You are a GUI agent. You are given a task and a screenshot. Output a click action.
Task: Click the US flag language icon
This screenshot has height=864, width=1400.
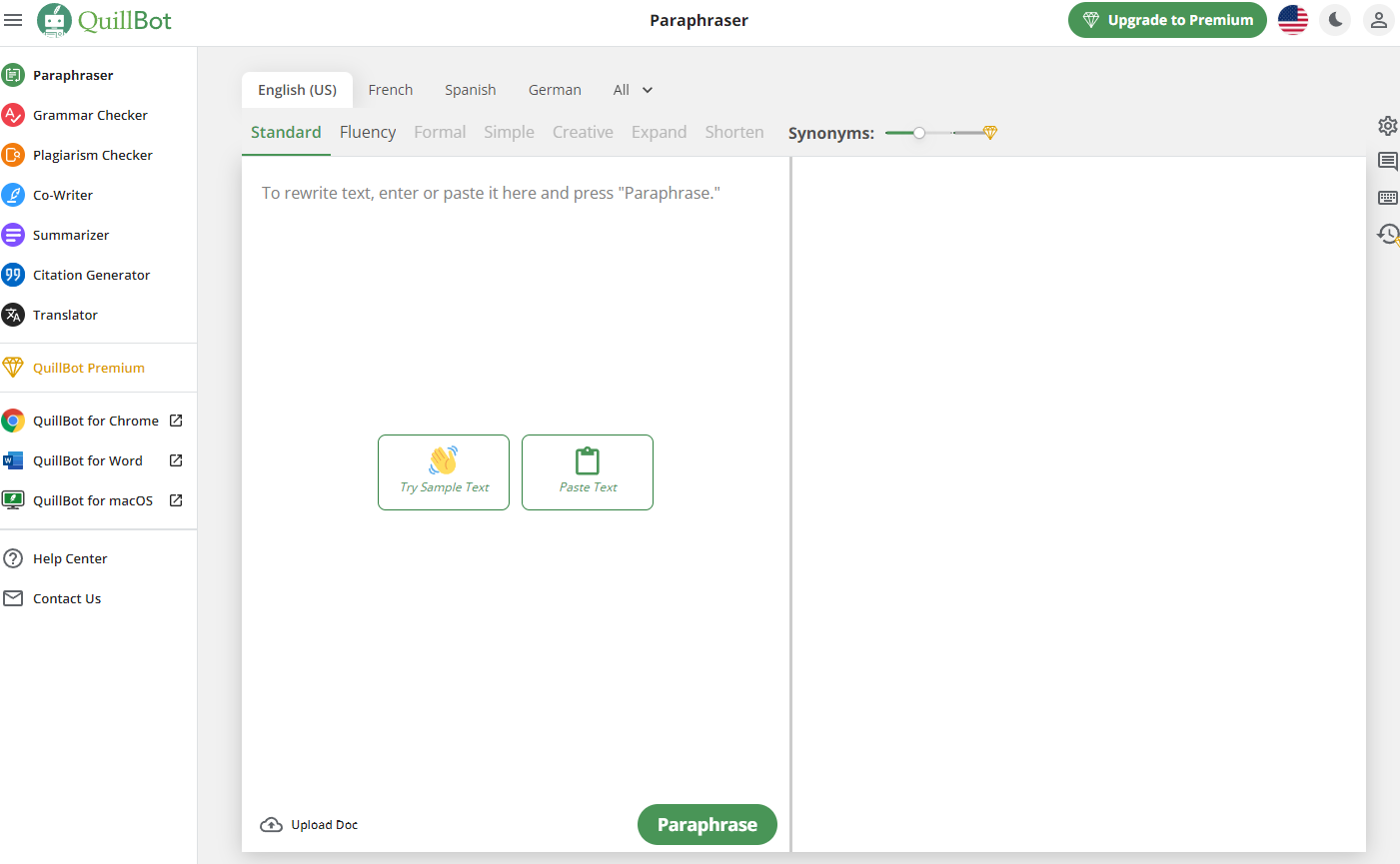click(1293, 20)
